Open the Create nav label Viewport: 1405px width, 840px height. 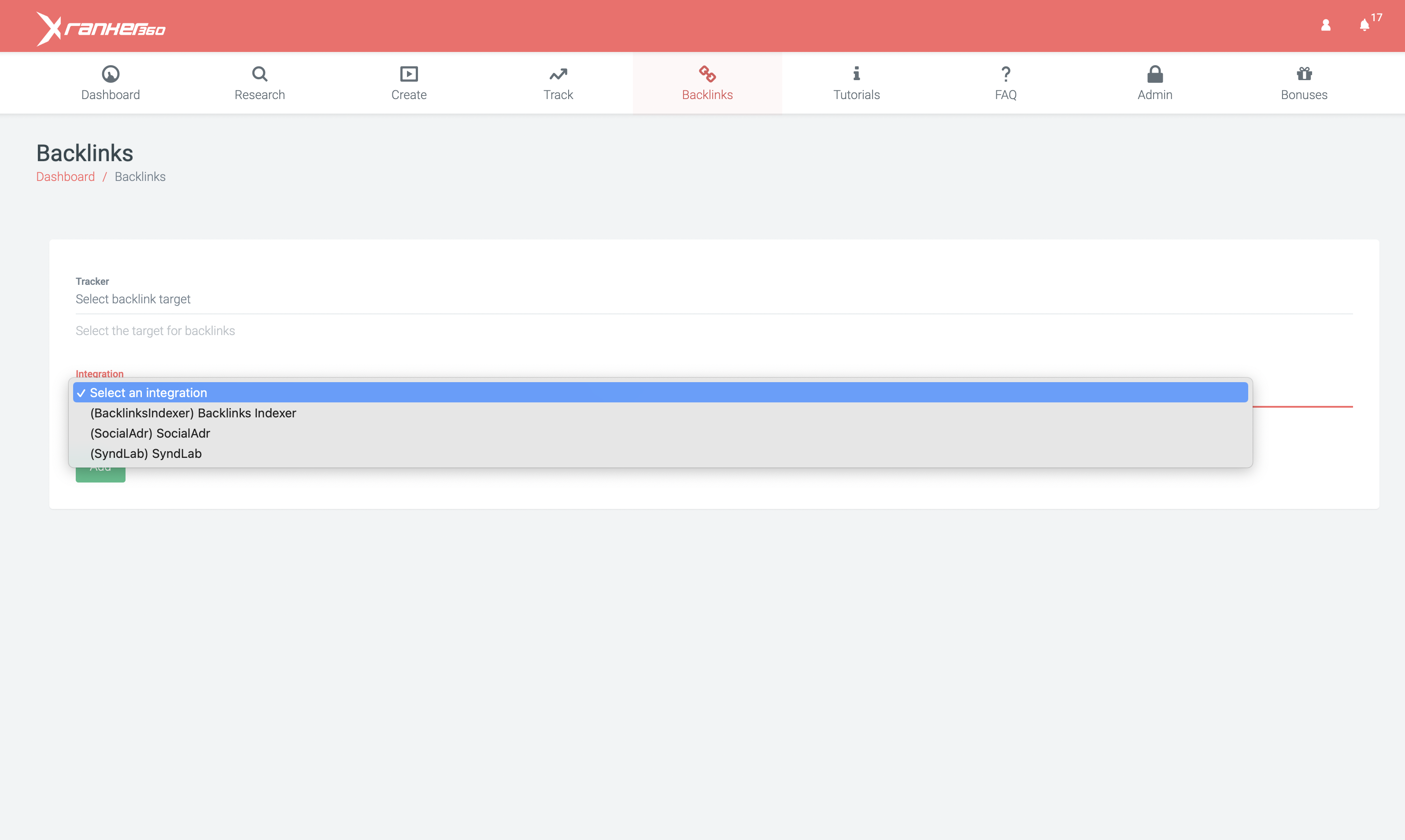pos(409,95)
